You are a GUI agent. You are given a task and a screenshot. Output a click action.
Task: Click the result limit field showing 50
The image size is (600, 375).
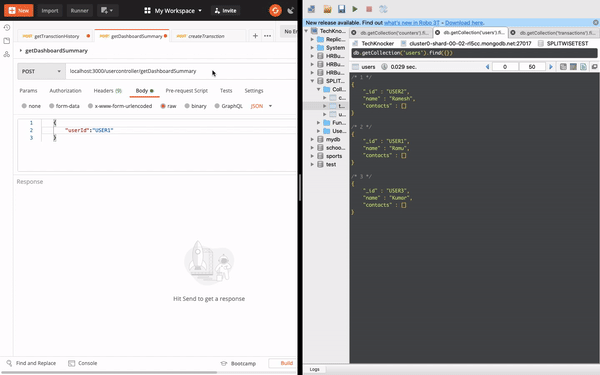[x=532, y=67]
